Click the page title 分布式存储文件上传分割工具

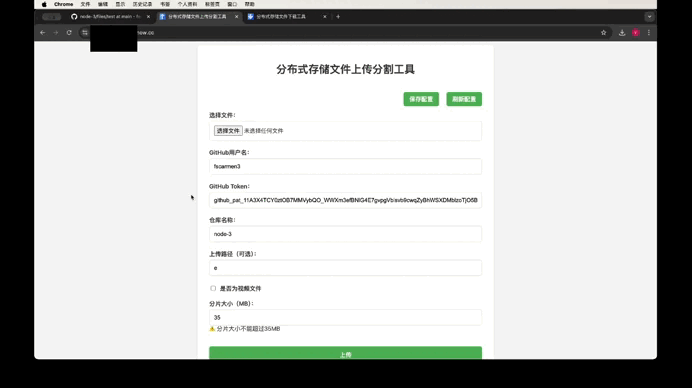pos(345,69)
